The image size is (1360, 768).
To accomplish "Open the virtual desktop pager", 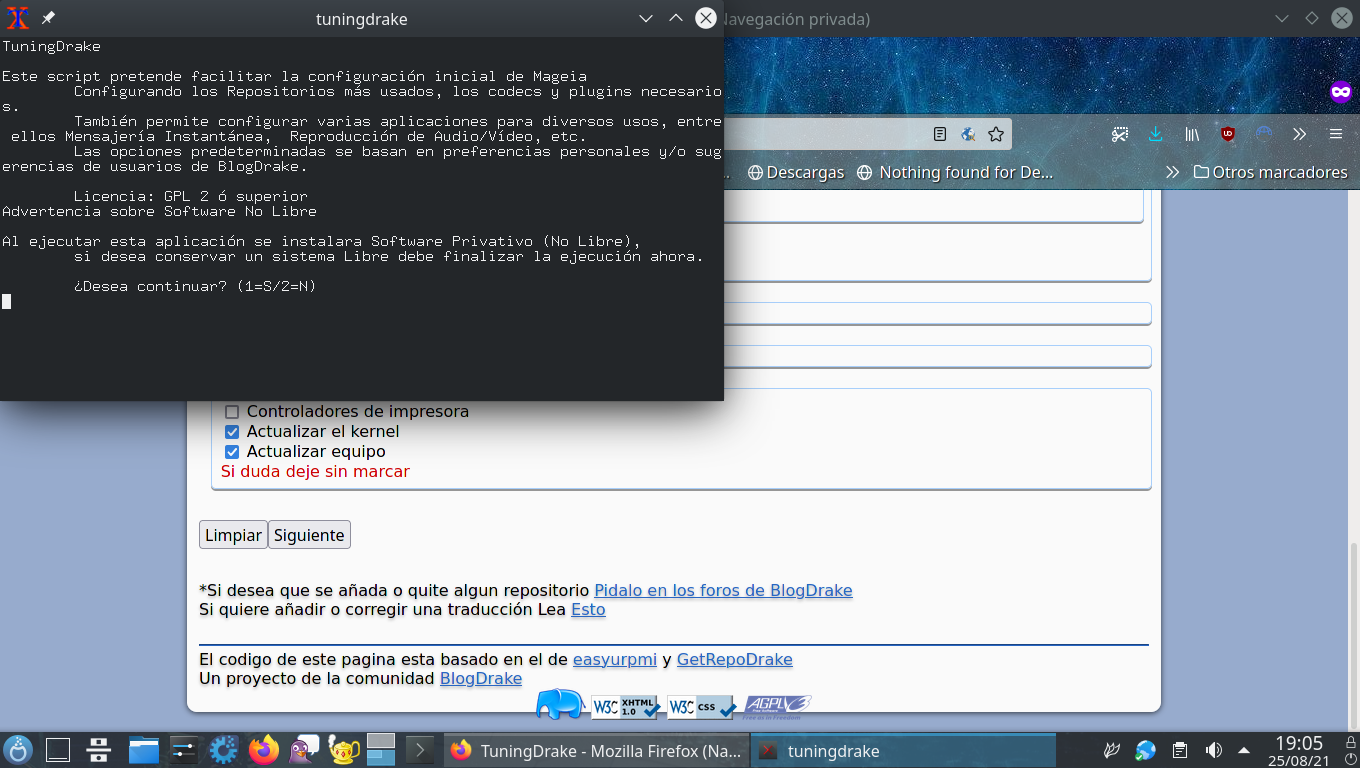I will point(381,749).
